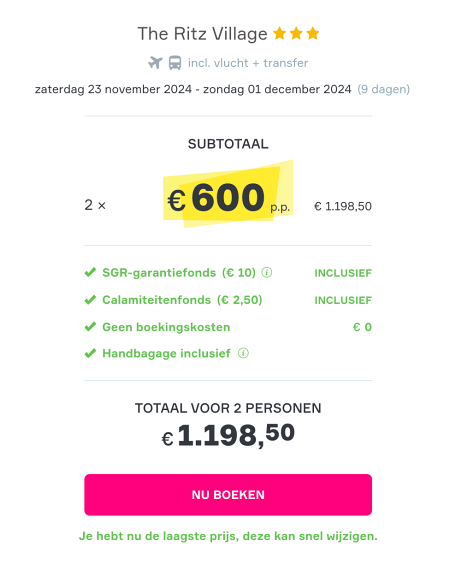Click the airplane flight icon
The height and width of the screenshot is (570, 450).
click(155, 63)
